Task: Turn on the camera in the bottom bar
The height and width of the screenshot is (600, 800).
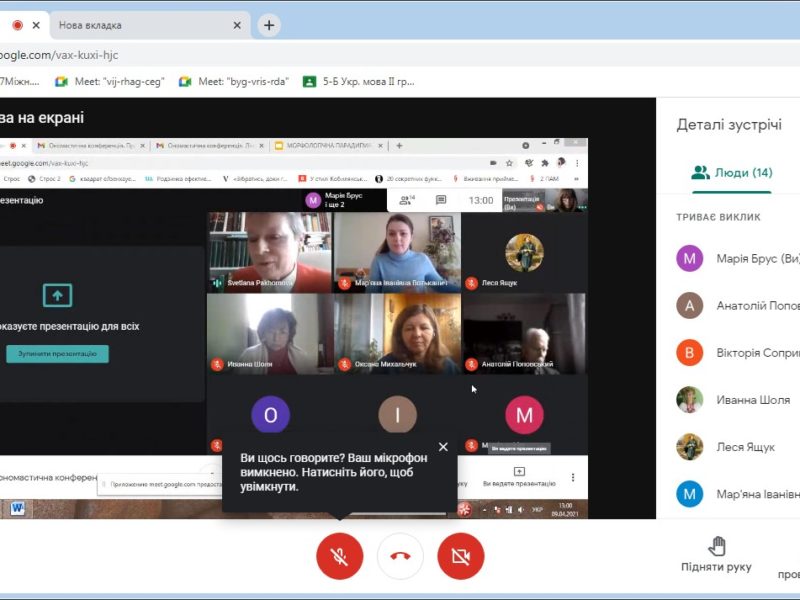Action: point(460,556)
